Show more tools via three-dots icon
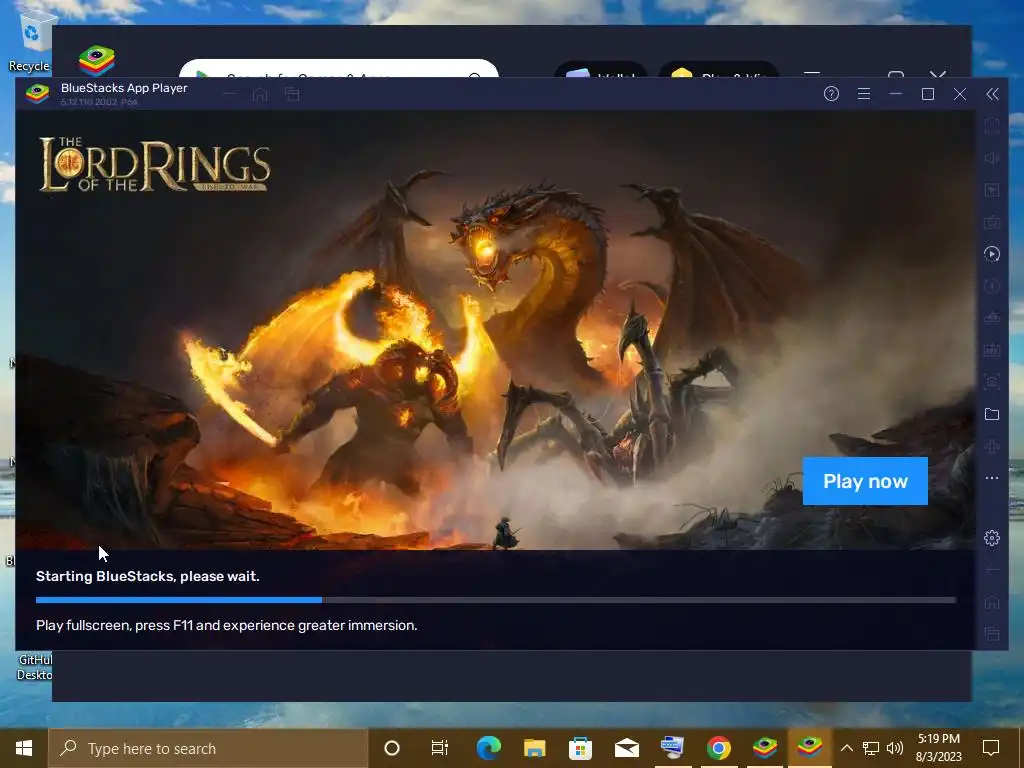This screenshot has height=768, width=1024. [992, 478]
